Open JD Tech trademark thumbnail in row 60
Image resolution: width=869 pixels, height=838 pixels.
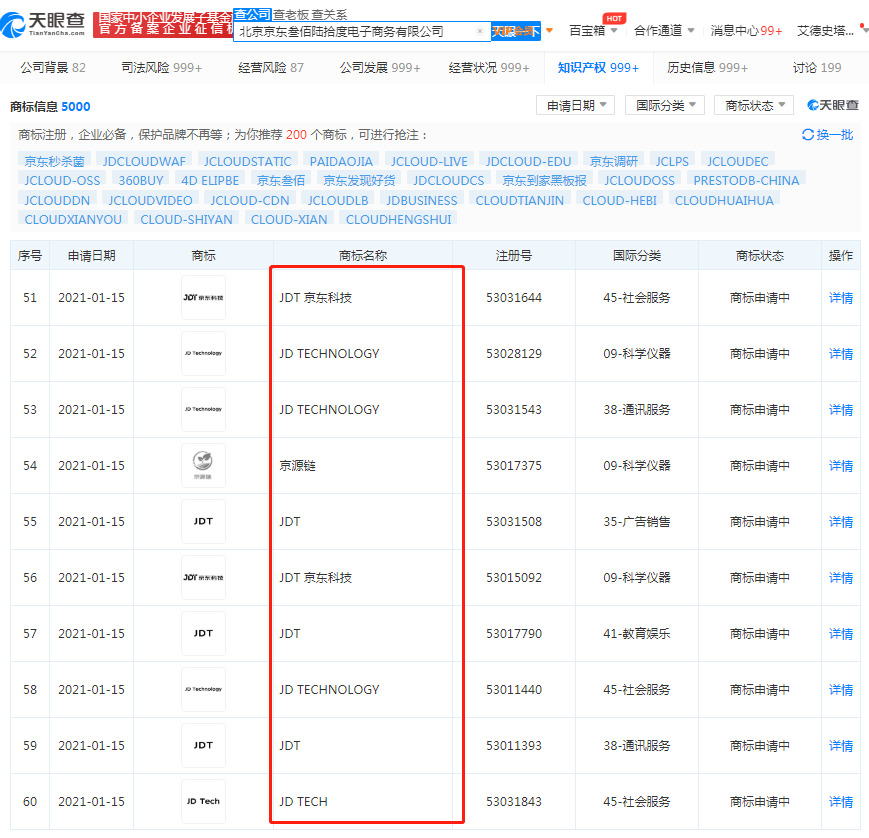coord(203,801)
